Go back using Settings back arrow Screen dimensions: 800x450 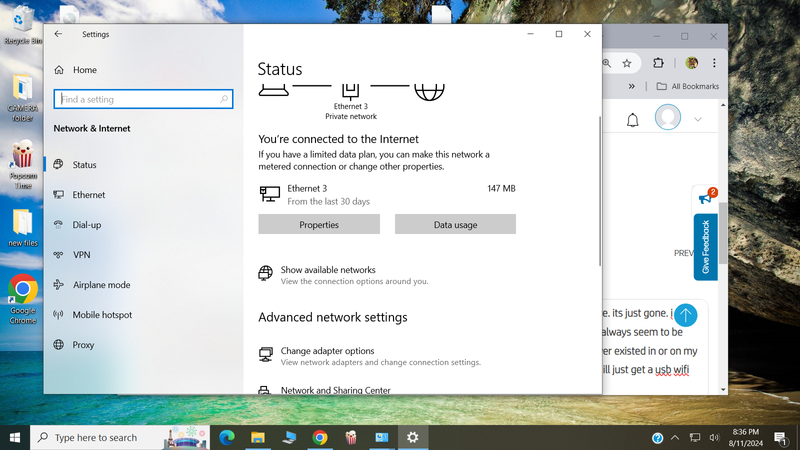click(x=58, y=34)
